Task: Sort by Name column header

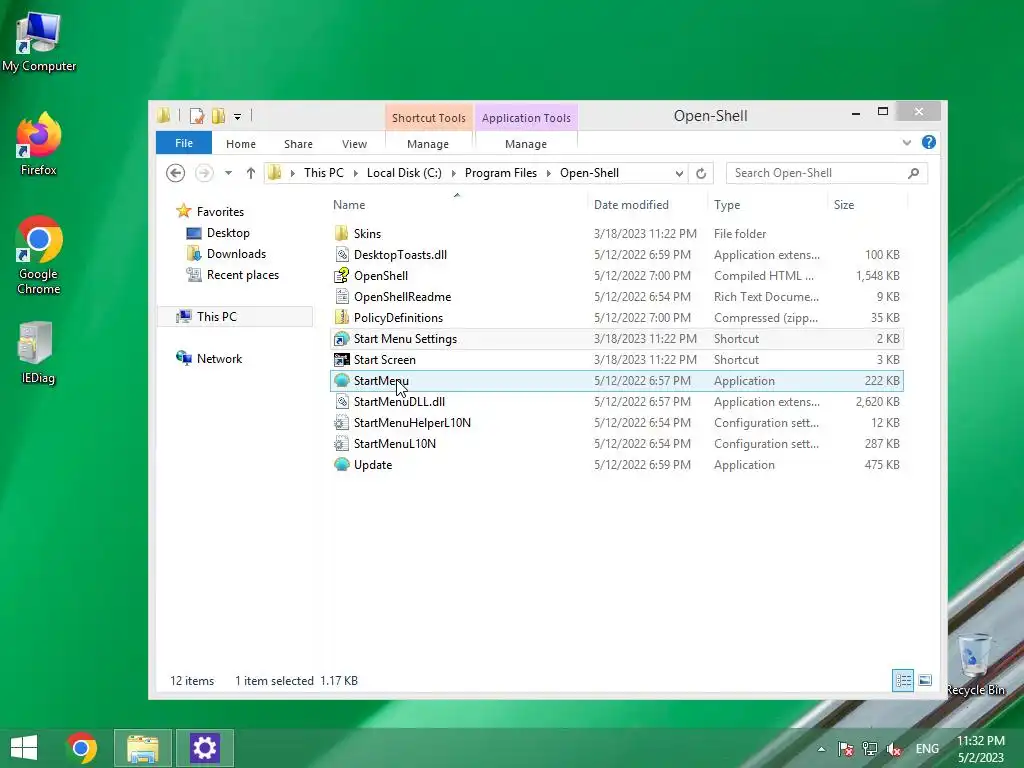Action: point(457,204)
